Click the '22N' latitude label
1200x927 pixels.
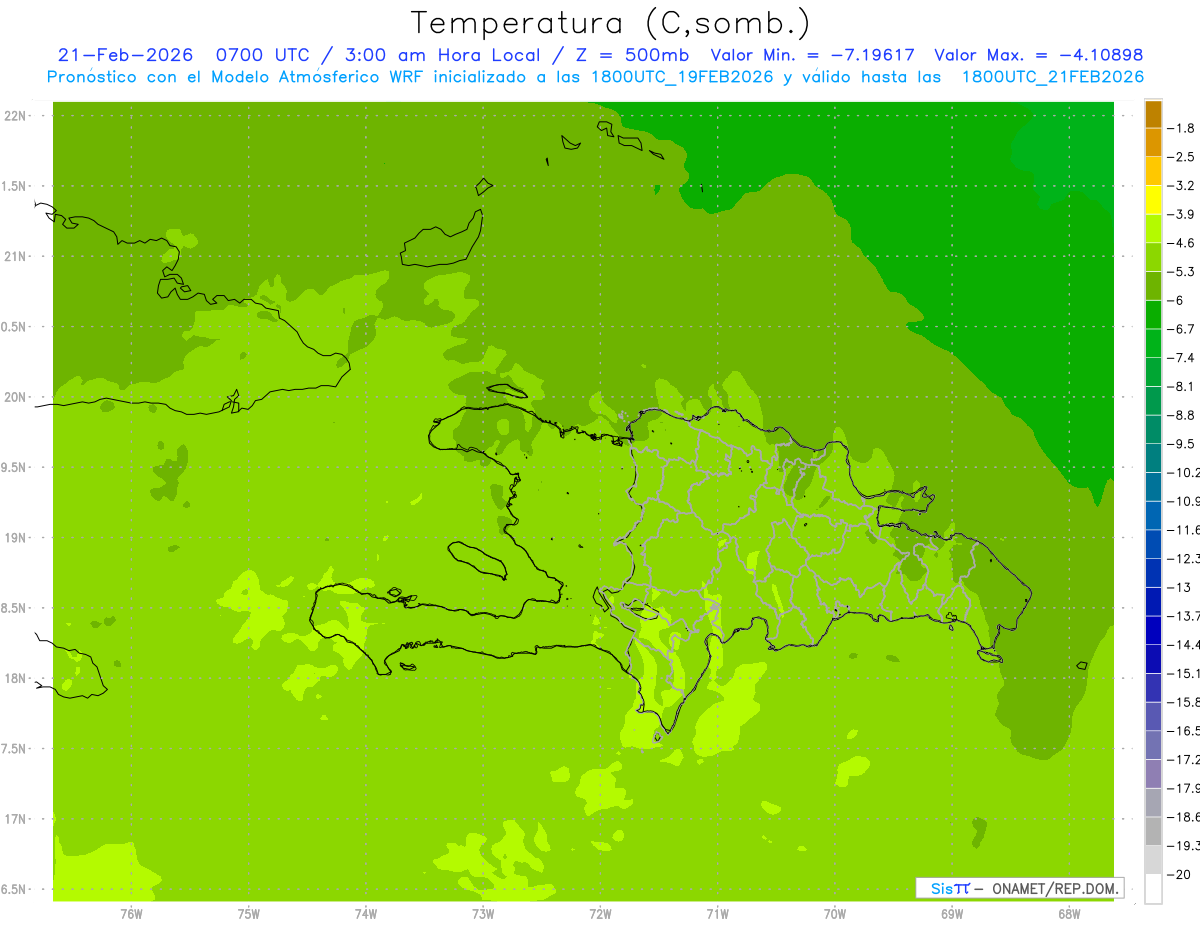[17, 116]
